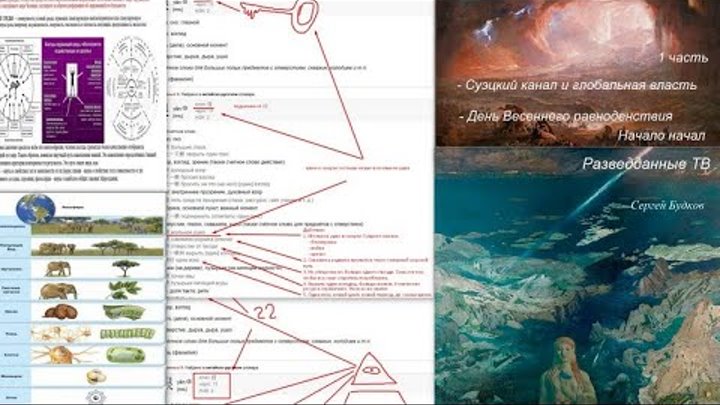Screen dimensions: 720x405
Task: Click the "1 часть" label
Action: coord(683,57)
